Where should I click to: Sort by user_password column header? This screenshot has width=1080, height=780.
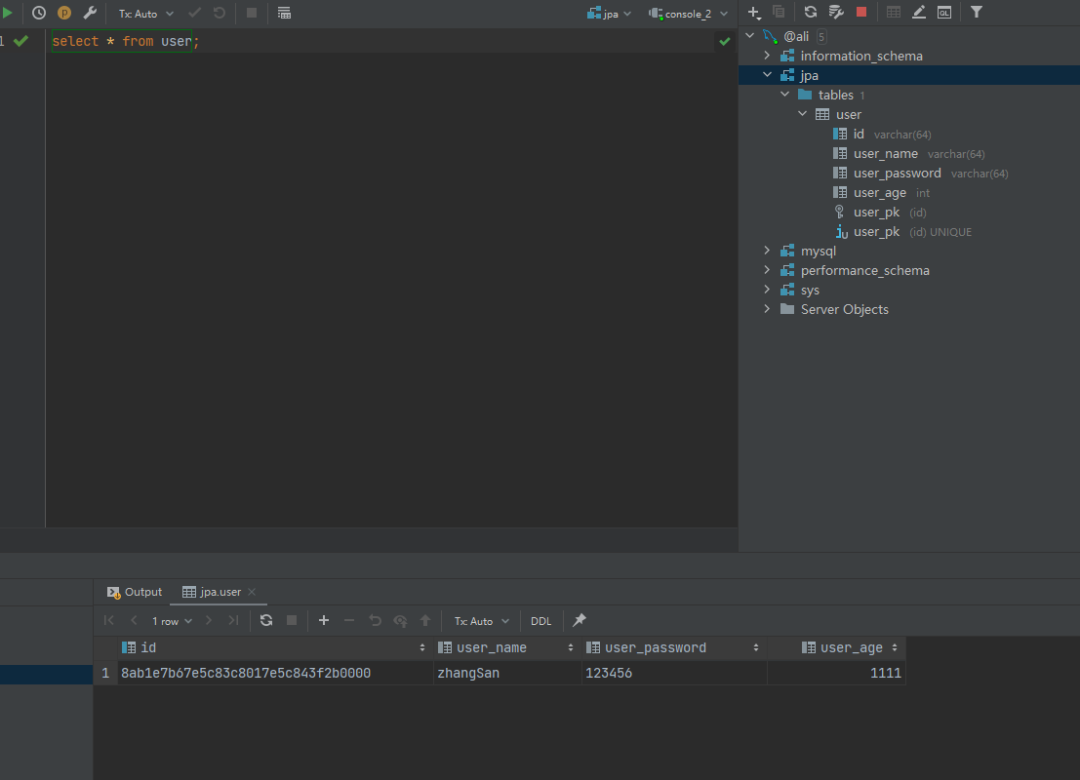[x=672, y=648]
